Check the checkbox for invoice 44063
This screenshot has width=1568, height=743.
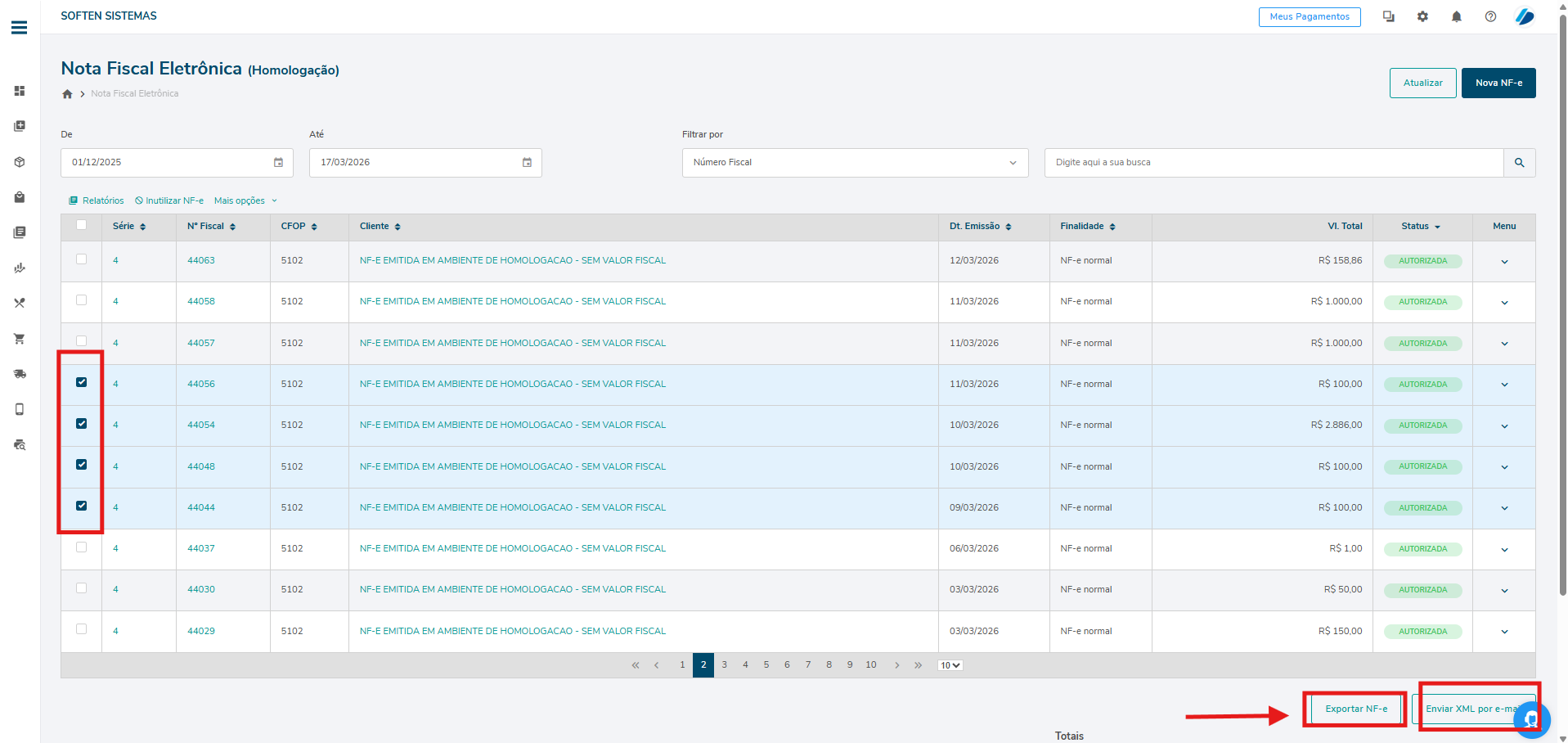(81, 259)
